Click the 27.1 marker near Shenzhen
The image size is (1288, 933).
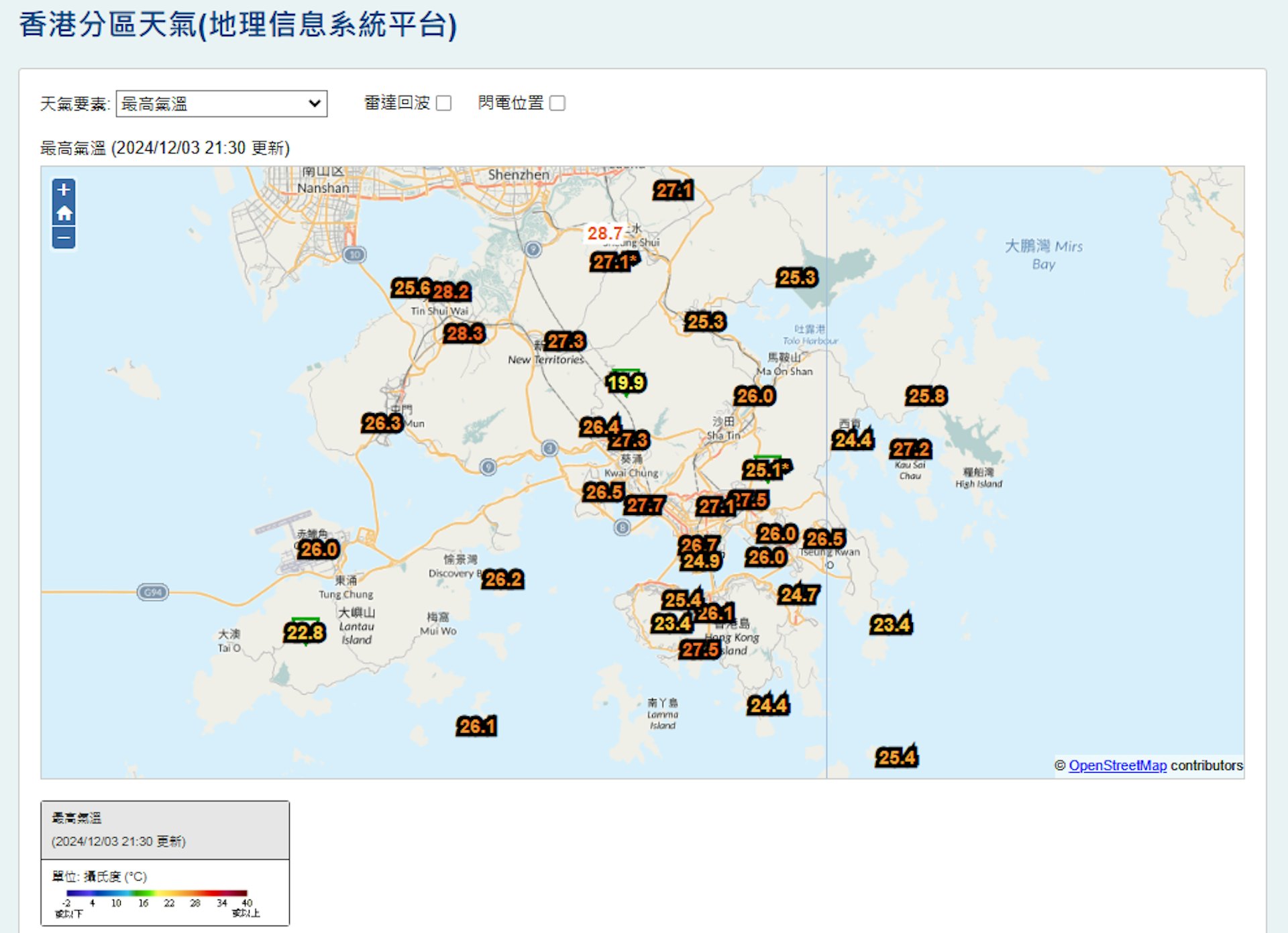click(674, 190)
